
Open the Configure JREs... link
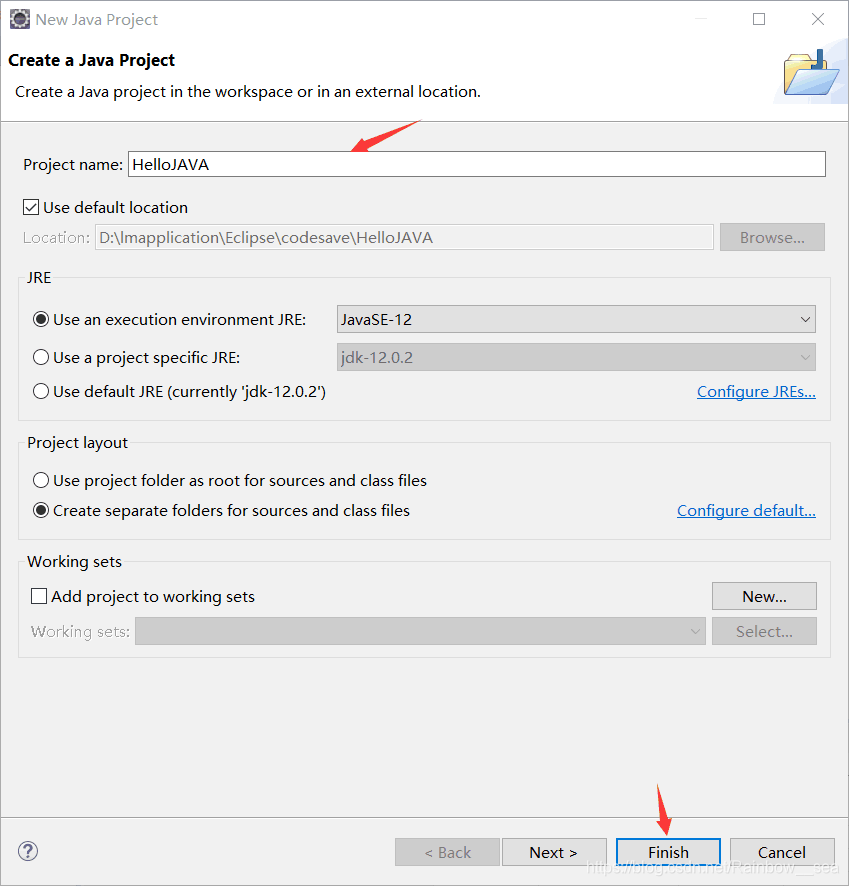click(x=756, y=392)
